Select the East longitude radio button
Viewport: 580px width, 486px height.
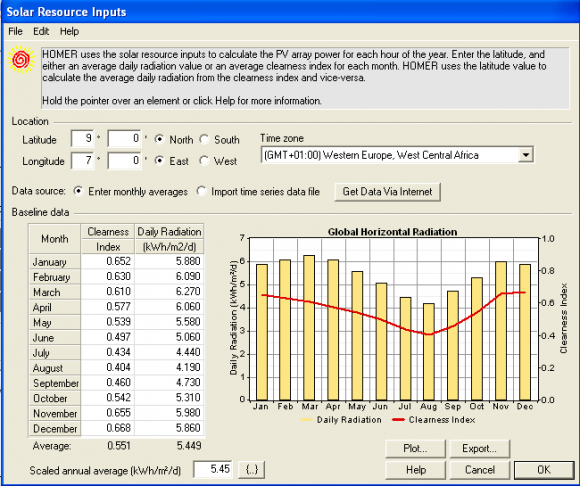tap(159, 161)
